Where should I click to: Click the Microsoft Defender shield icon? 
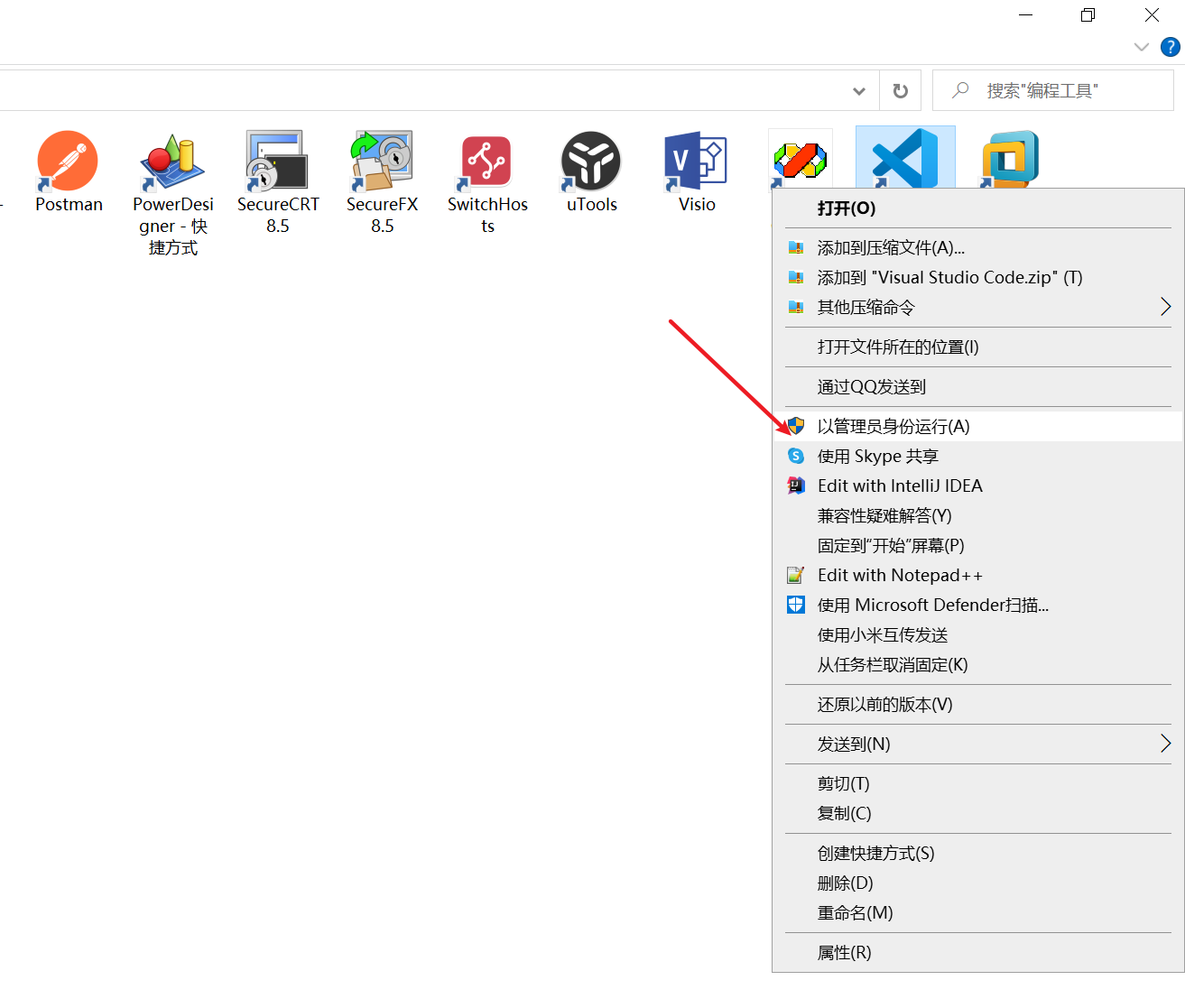pos(796,605)
